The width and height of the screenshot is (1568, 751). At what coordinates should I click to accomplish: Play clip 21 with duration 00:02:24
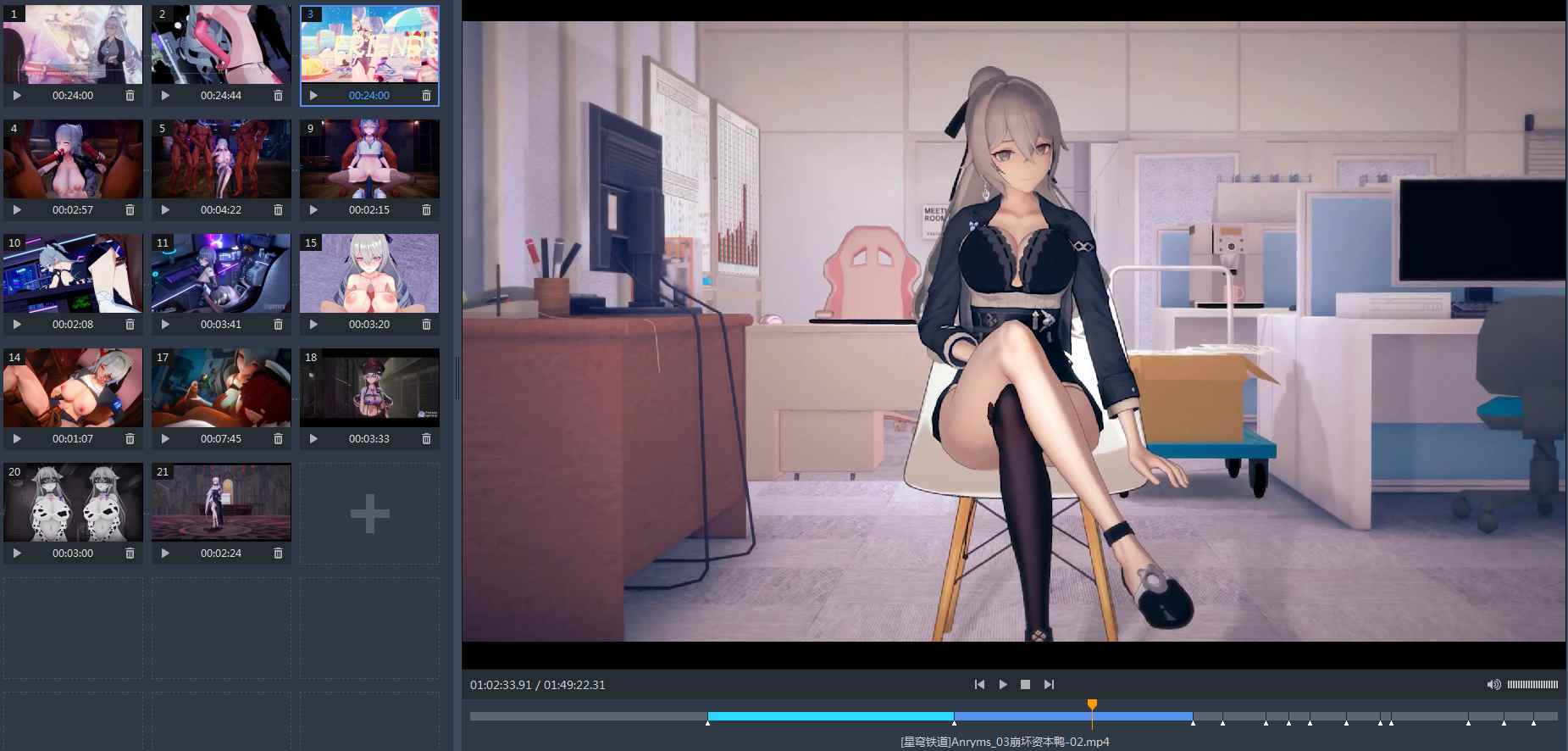[x=165, y=554]
